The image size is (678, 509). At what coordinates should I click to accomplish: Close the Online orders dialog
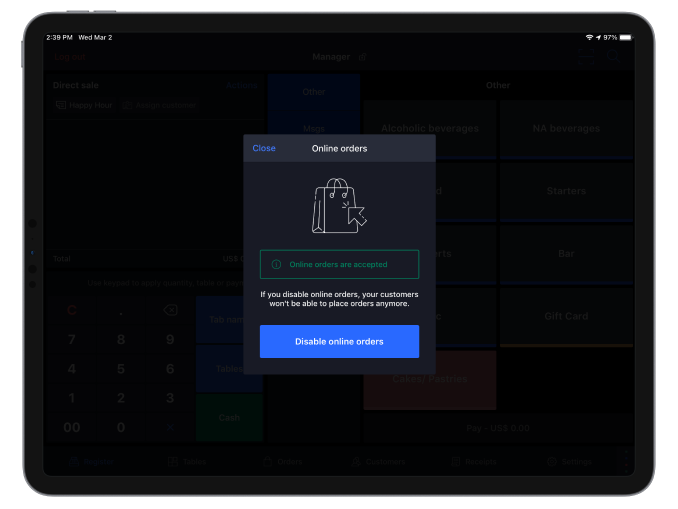[264, 148]
